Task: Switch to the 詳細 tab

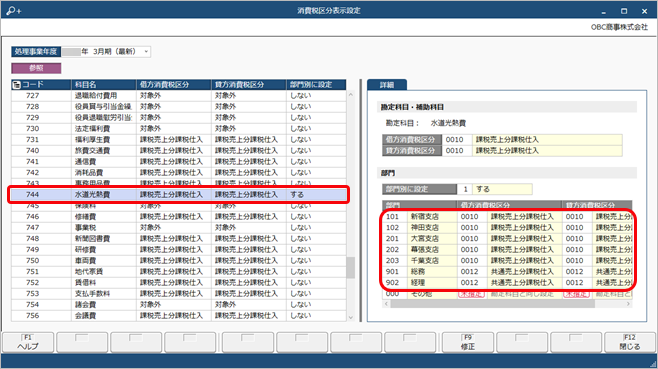Action: click(386, 85)
